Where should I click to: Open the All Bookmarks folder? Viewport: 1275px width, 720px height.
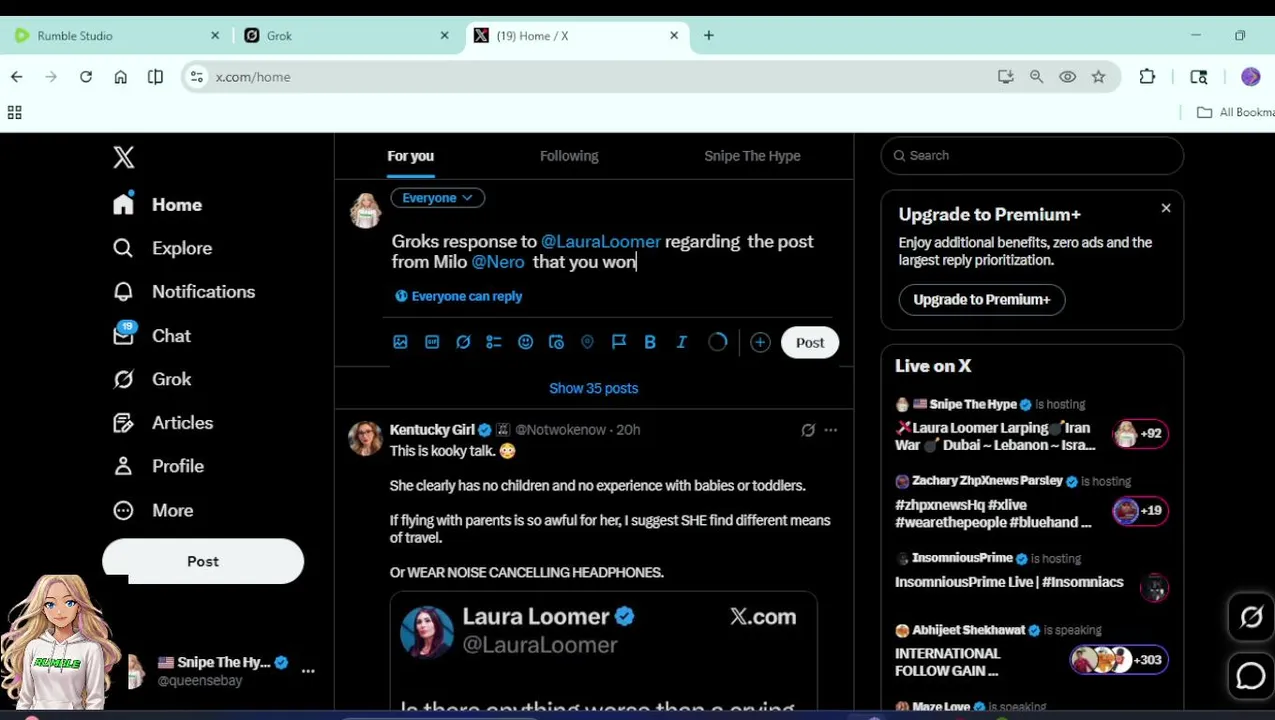tap(1236, 113)
